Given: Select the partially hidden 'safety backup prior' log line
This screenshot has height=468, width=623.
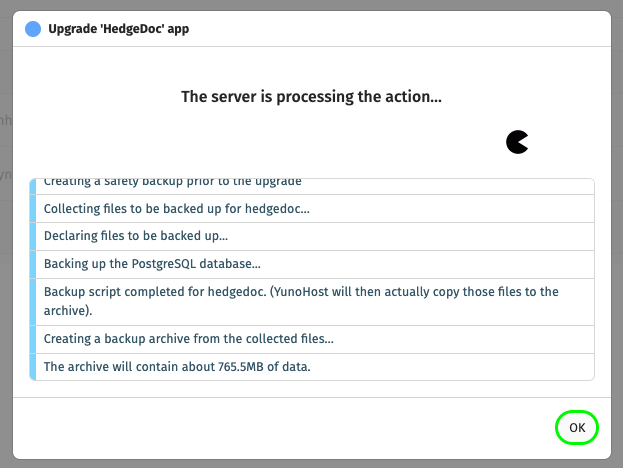Looking at the screenshot, I should pyautogui.click(x=312, y=186).
